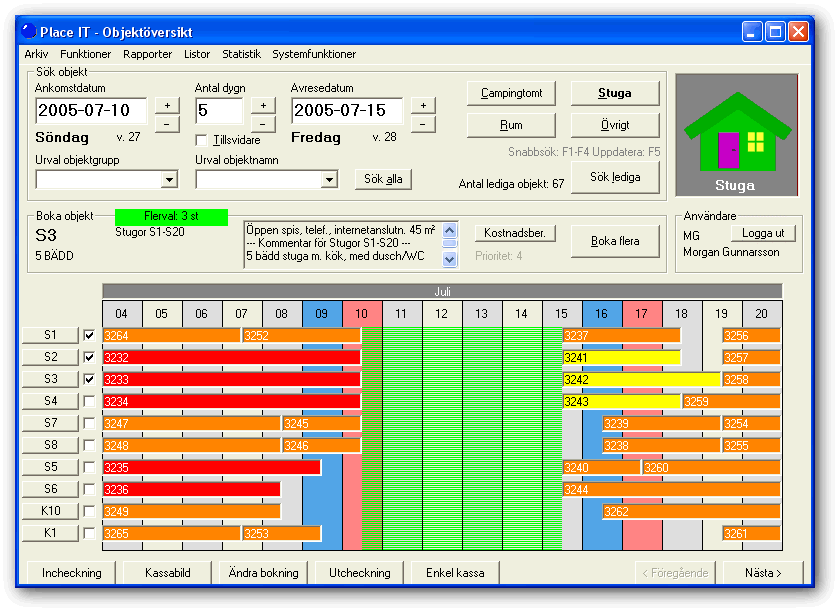Click comment box scroll down arrow
Viewport: 838px width, 611px height.
450,259
